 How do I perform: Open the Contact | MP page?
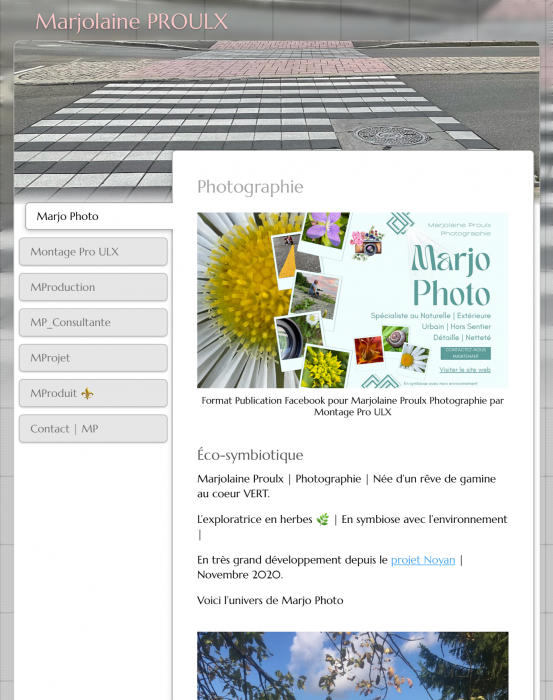(x=93, y=429)
